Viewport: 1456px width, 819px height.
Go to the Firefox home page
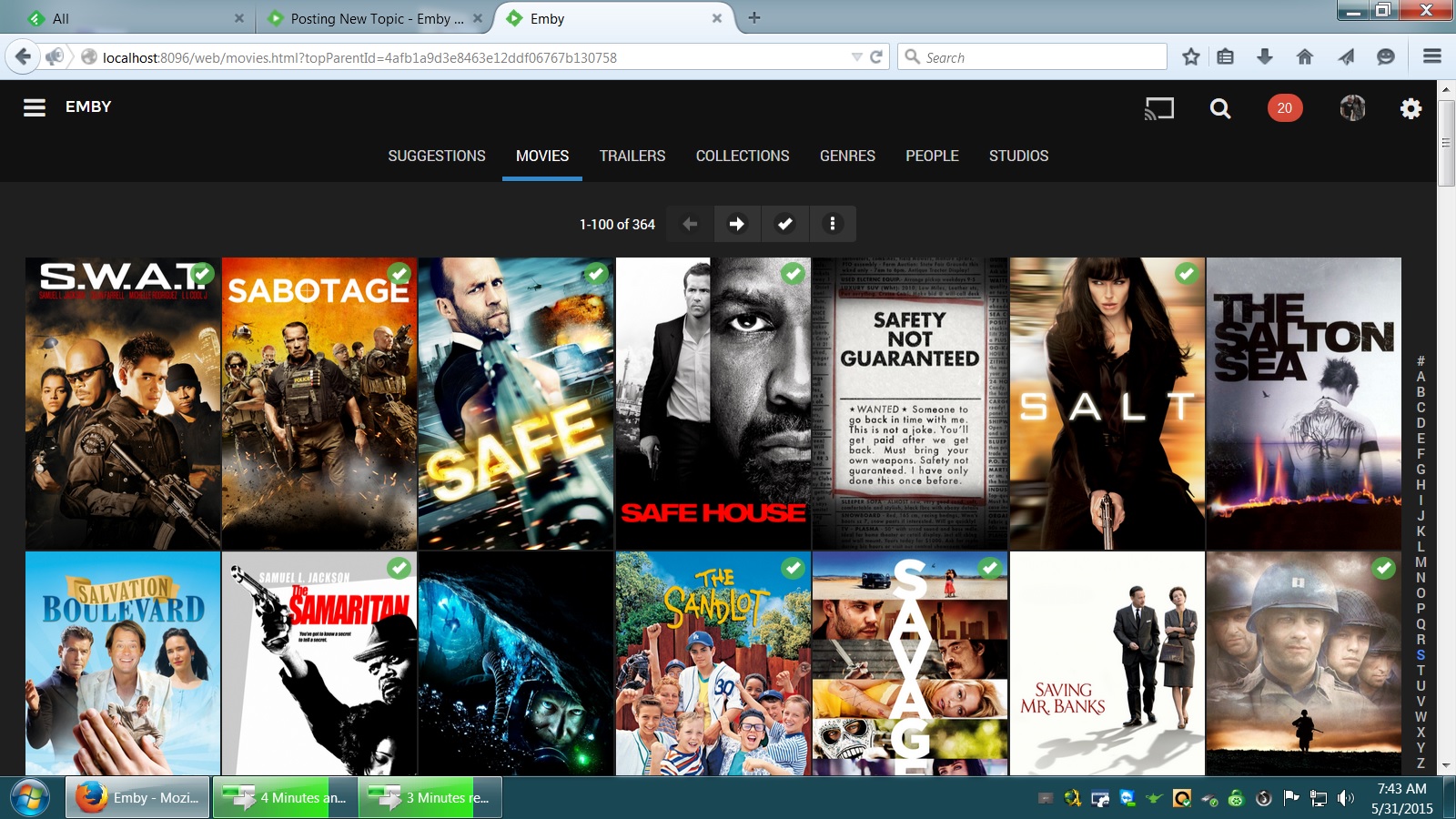click(1305, 57)
